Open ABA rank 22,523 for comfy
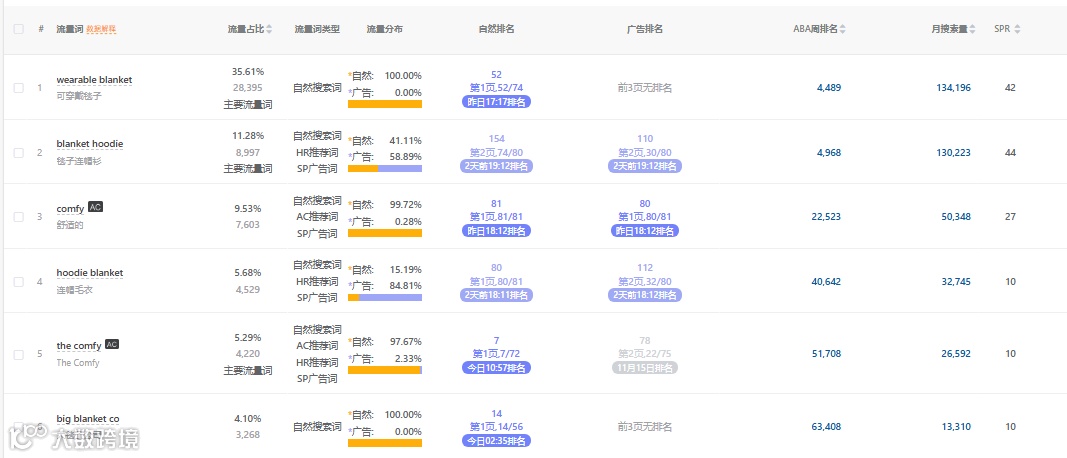 click(x=826, y=216)
